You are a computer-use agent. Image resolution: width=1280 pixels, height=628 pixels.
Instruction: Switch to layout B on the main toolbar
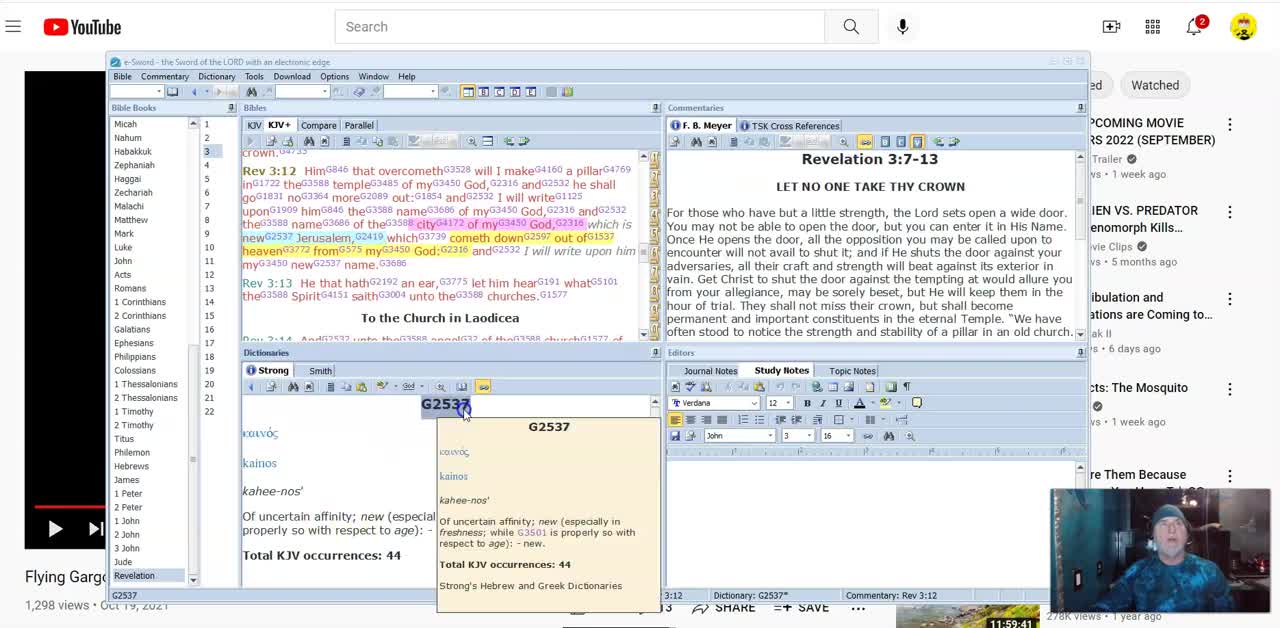484,92
